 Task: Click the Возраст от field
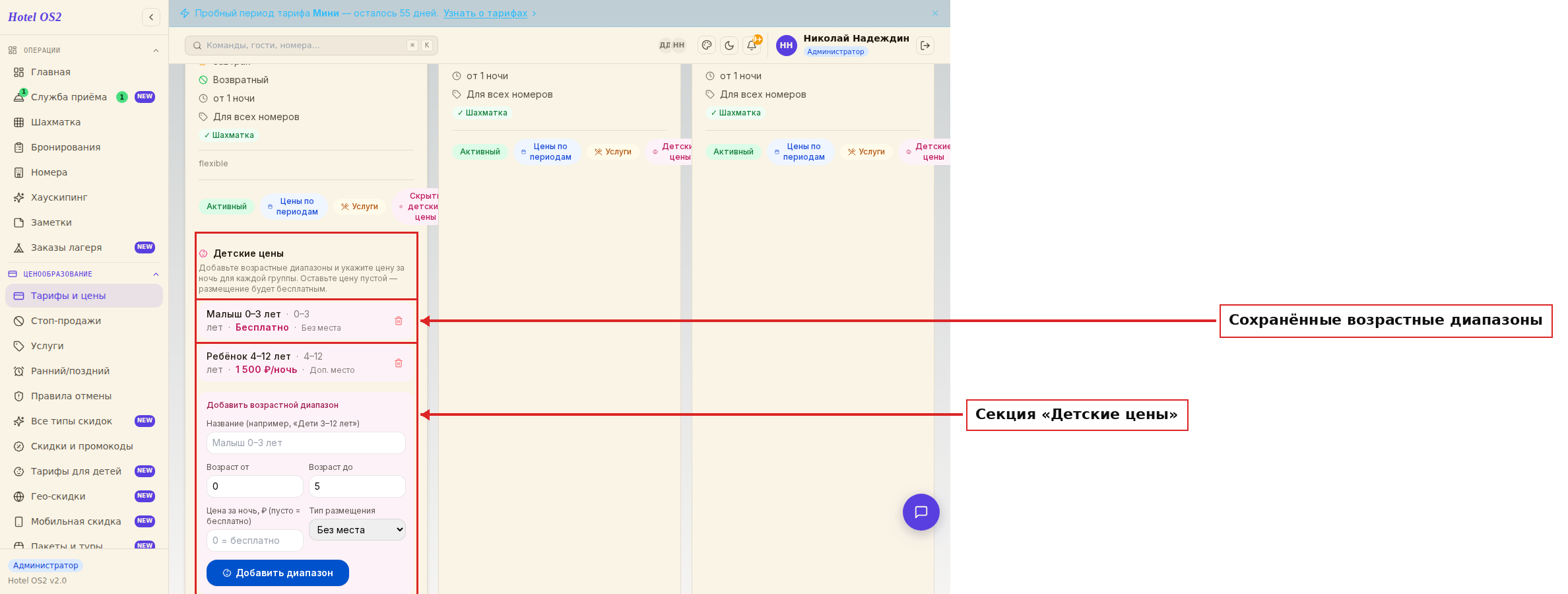coord(255,486)
